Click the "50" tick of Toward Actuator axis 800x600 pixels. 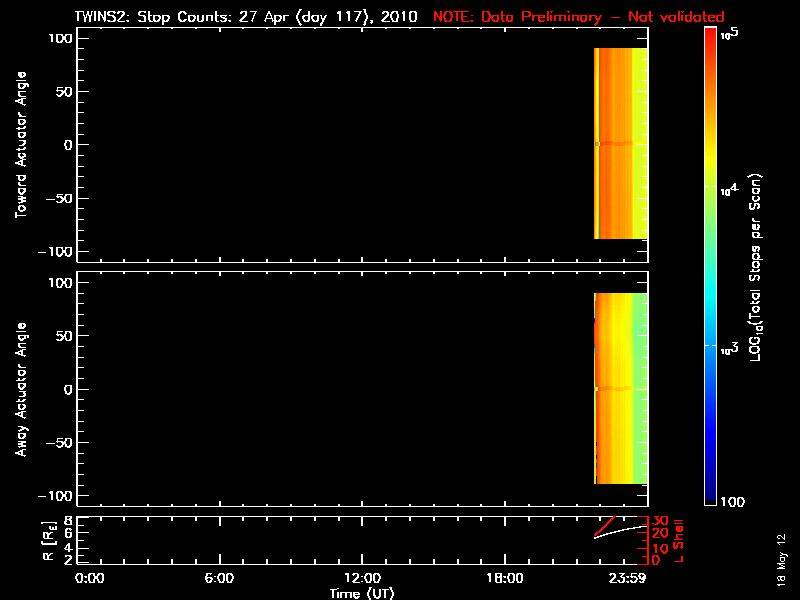coord(65,92)
